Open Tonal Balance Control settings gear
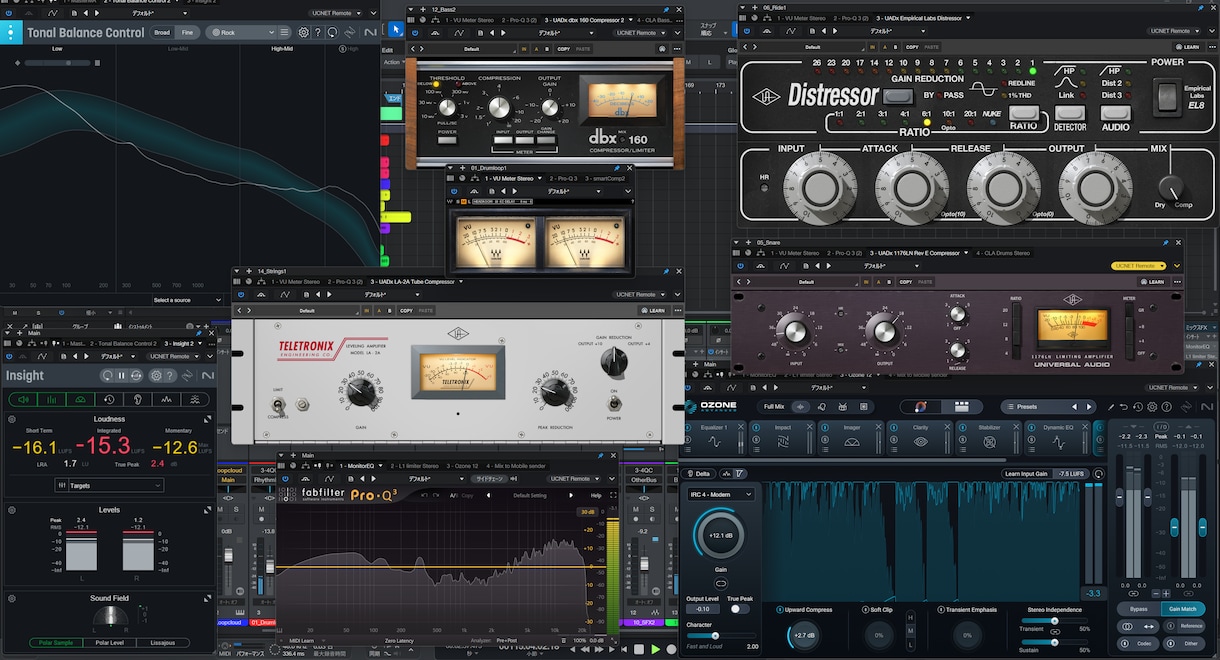1220x660 pixels. [304, 32]
